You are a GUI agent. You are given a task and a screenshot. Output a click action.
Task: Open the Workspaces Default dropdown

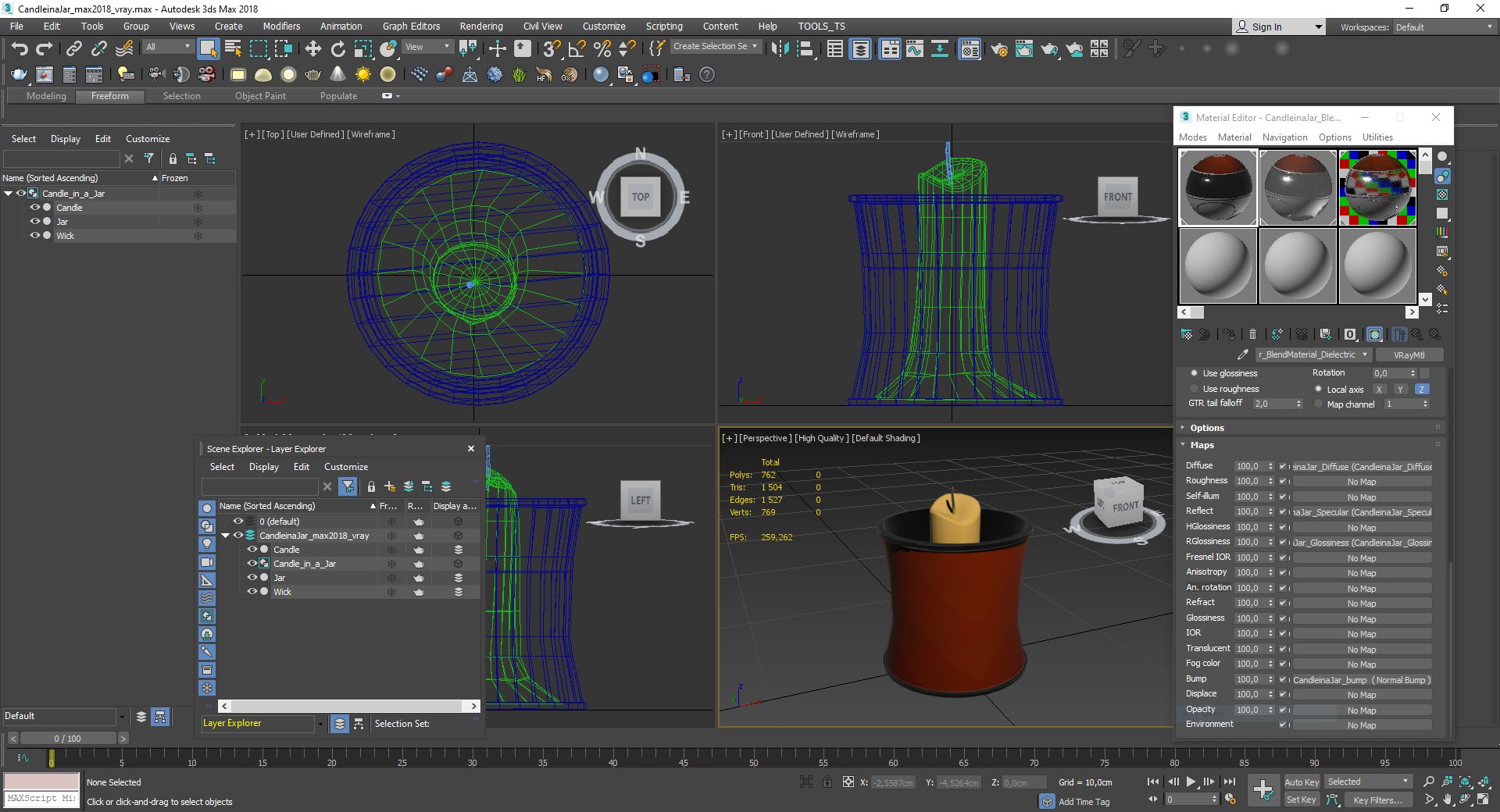click(1444, 27)
